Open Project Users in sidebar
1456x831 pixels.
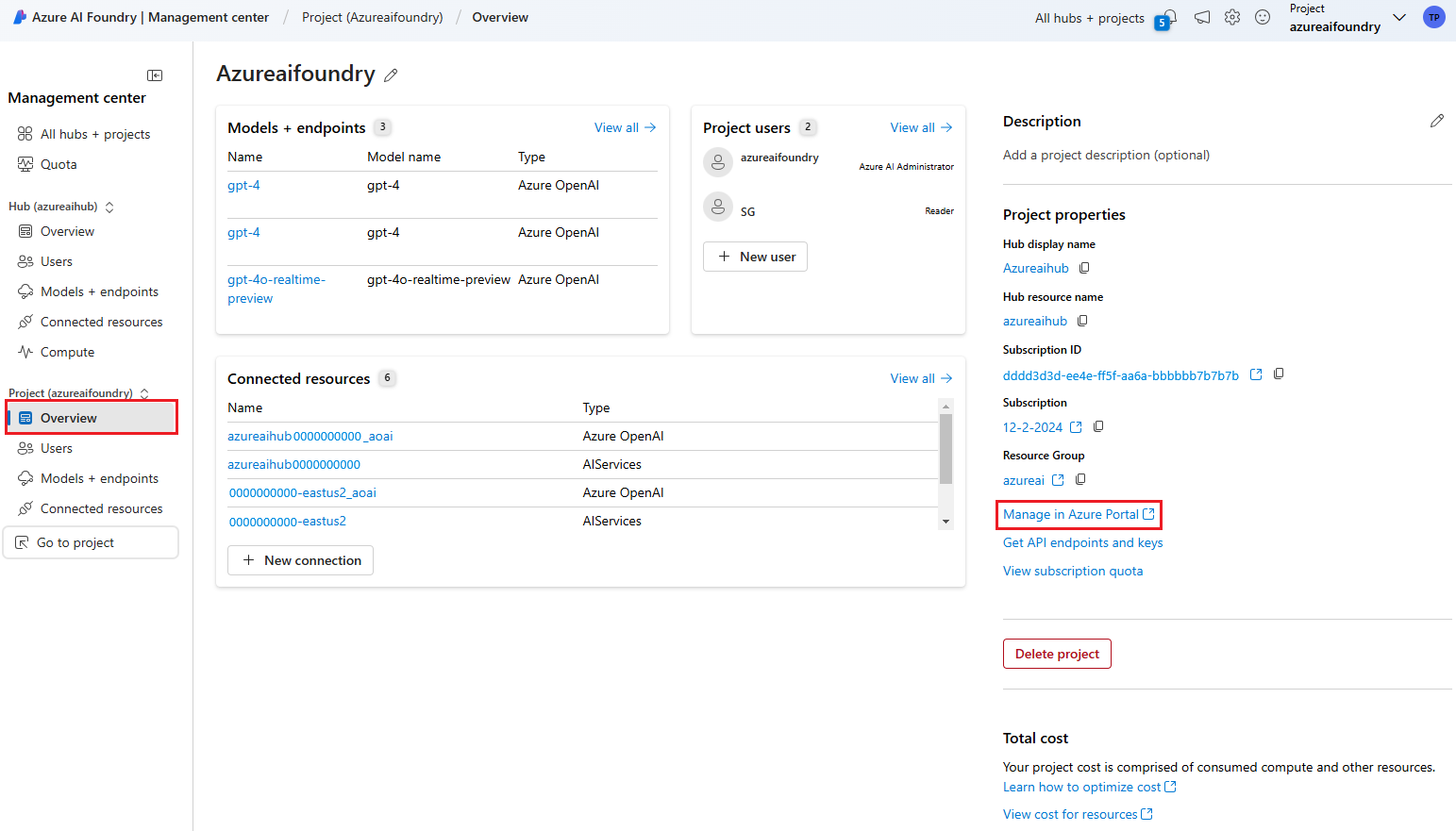57,448
